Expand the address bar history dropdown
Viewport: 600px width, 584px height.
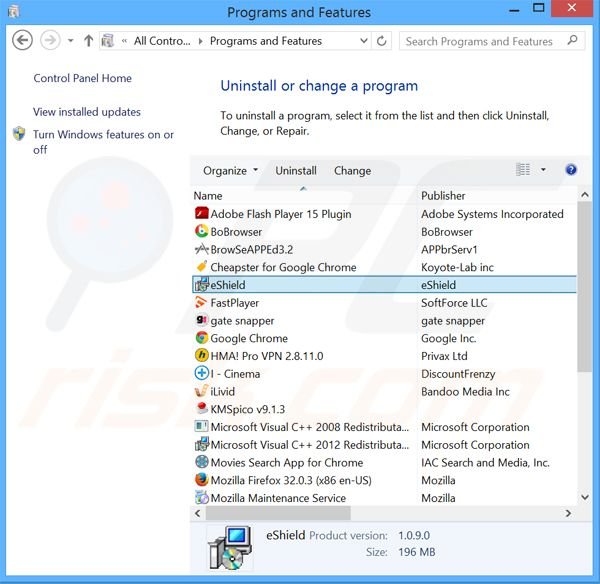coord(364,41)
